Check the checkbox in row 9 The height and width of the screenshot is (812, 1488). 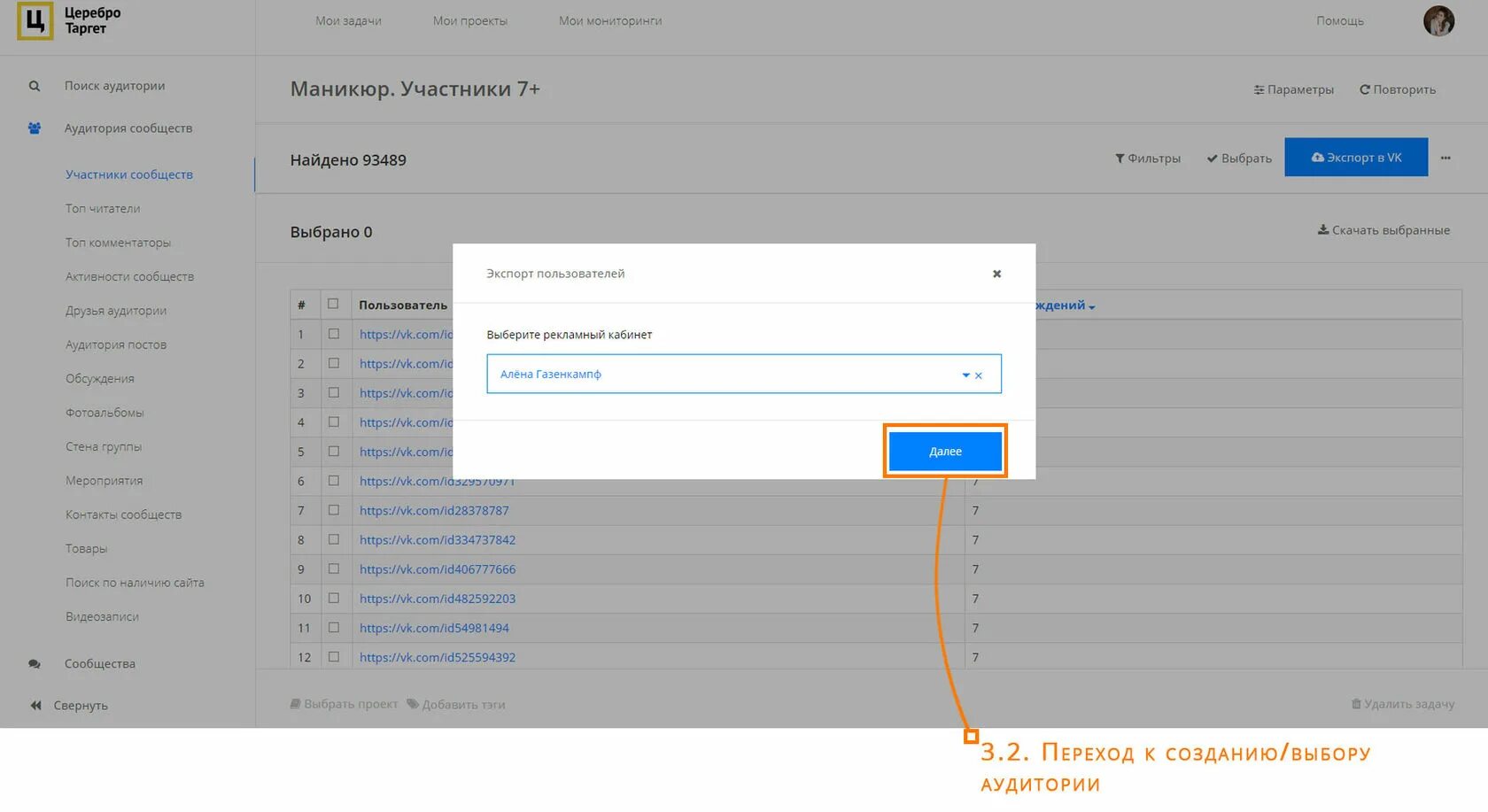click(x=334, y=568)
